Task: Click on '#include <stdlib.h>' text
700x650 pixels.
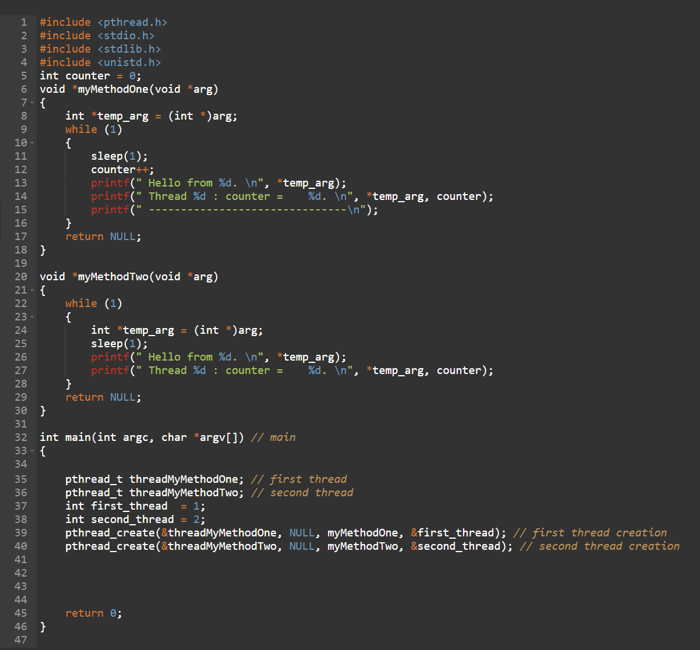Action: [x=100, y=49]
